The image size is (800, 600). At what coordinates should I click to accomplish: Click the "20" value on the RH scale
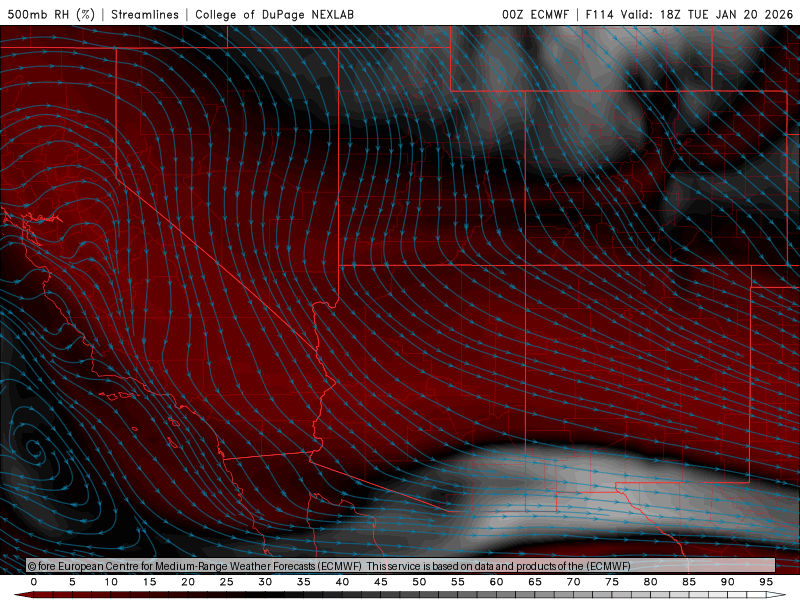(188, 582)
